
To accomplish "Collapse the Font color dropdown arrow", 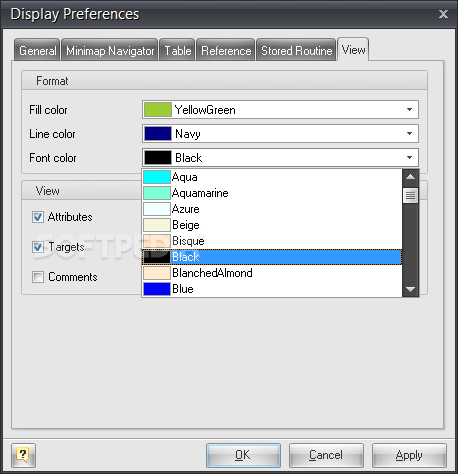I will (x=409, y=158).
